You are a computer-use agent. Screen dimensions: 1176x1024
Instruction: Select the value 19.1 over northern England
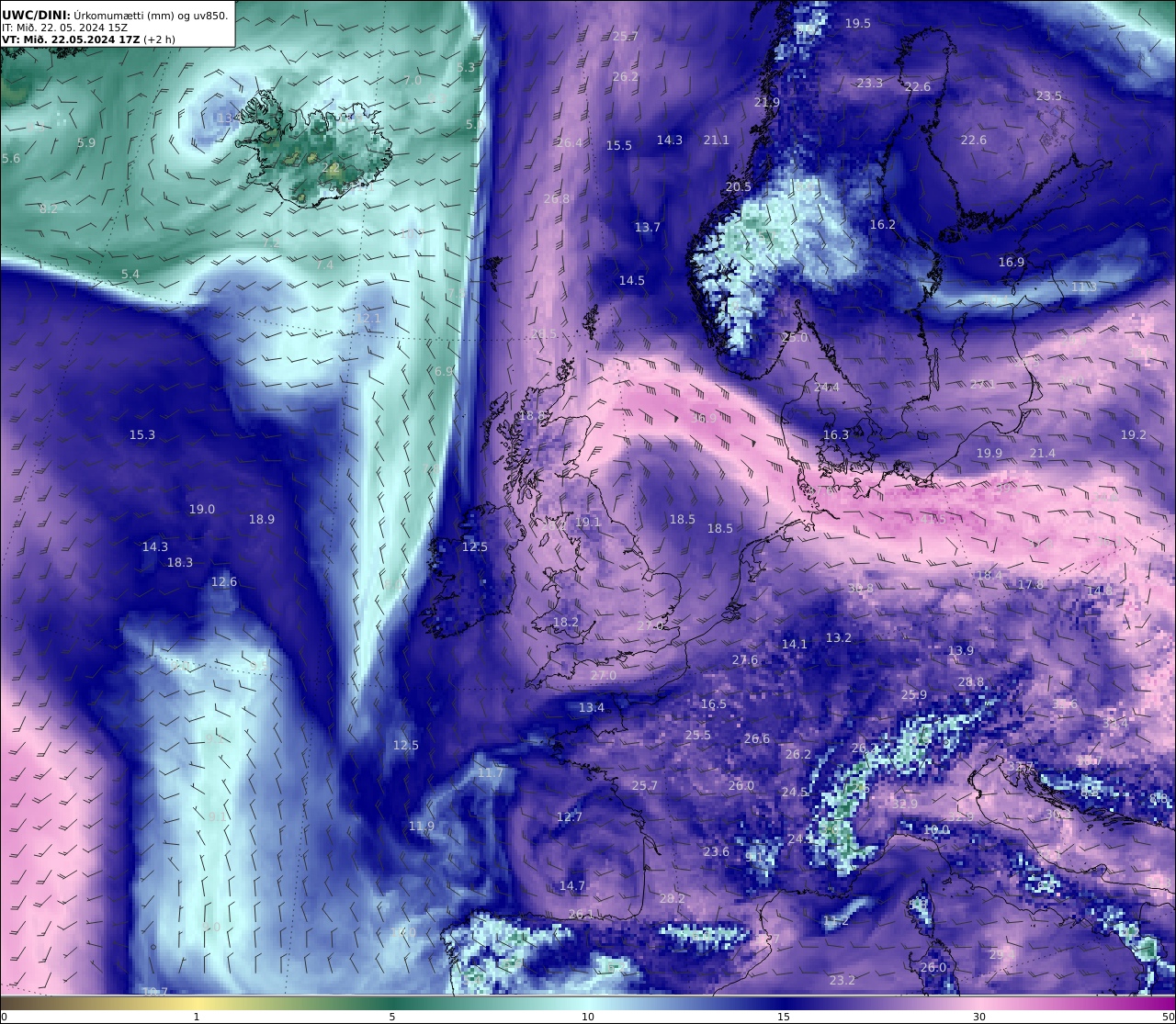[588, 522]
